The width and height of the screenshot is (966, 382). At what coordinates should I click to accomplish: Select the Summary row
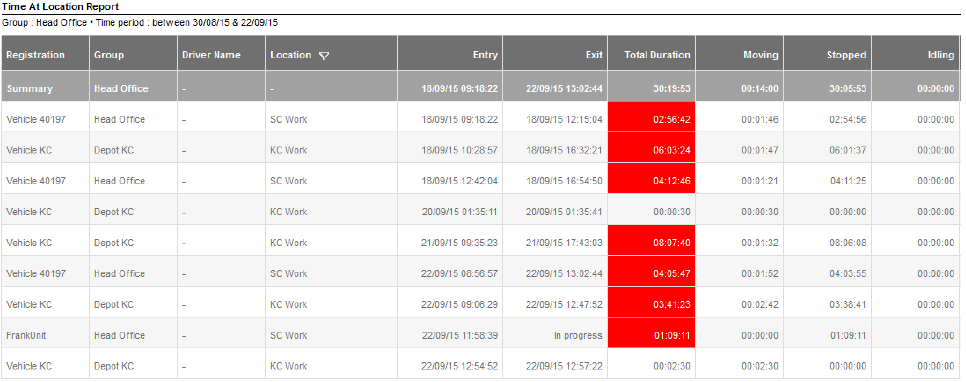(481, 86)
